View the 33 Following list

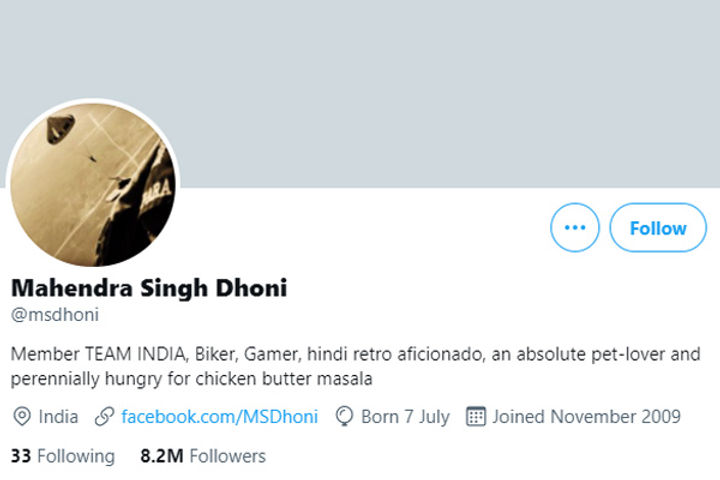63,456
